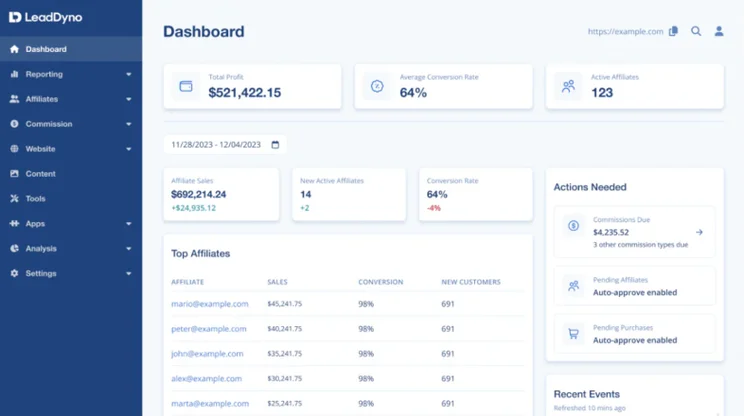The image size is (744, 416).
Task: Click the SALES column header
Action: (x=278, y=282)
